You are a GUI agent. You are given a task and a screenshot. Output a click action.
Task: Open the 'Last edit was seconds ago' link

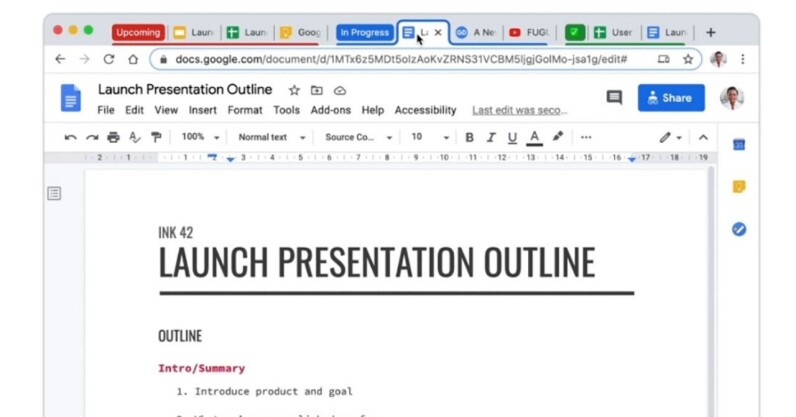pos(519,110)
